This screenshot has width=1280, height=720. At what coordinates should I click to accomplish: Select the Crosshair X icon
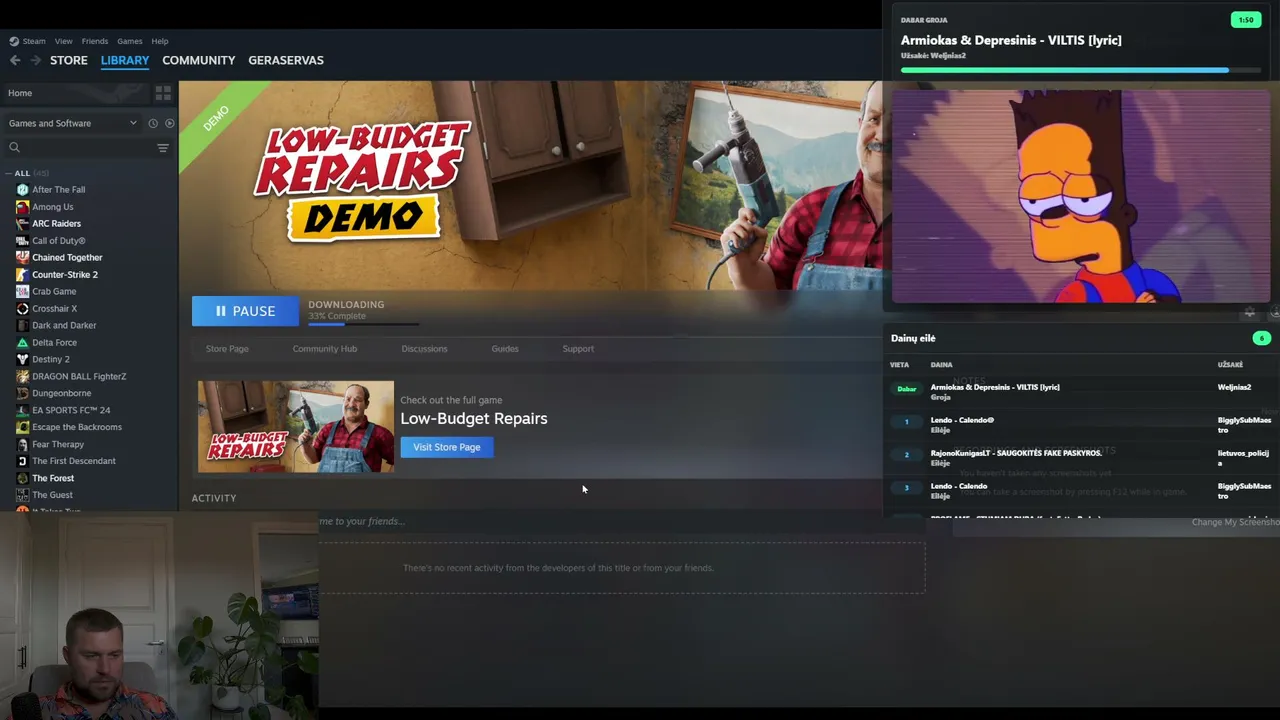(22, 309)
